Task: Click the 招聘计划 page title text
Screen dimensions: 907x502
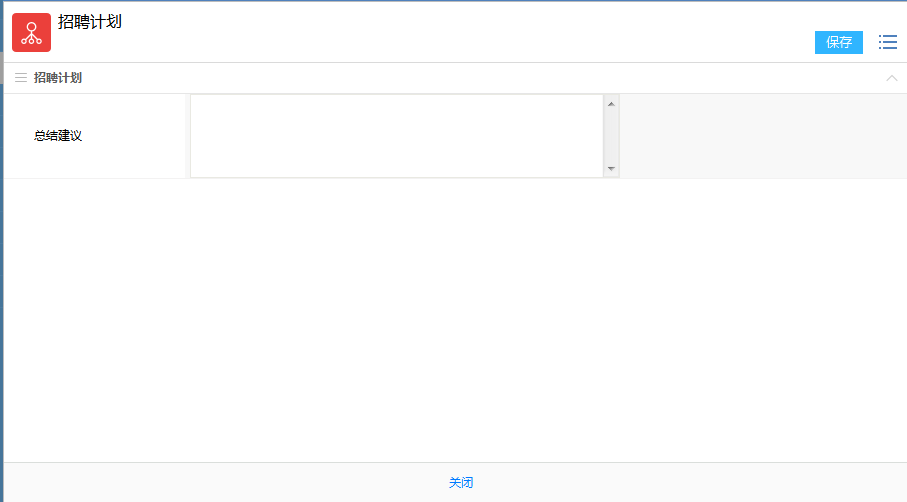Action: tap(90, 22)
